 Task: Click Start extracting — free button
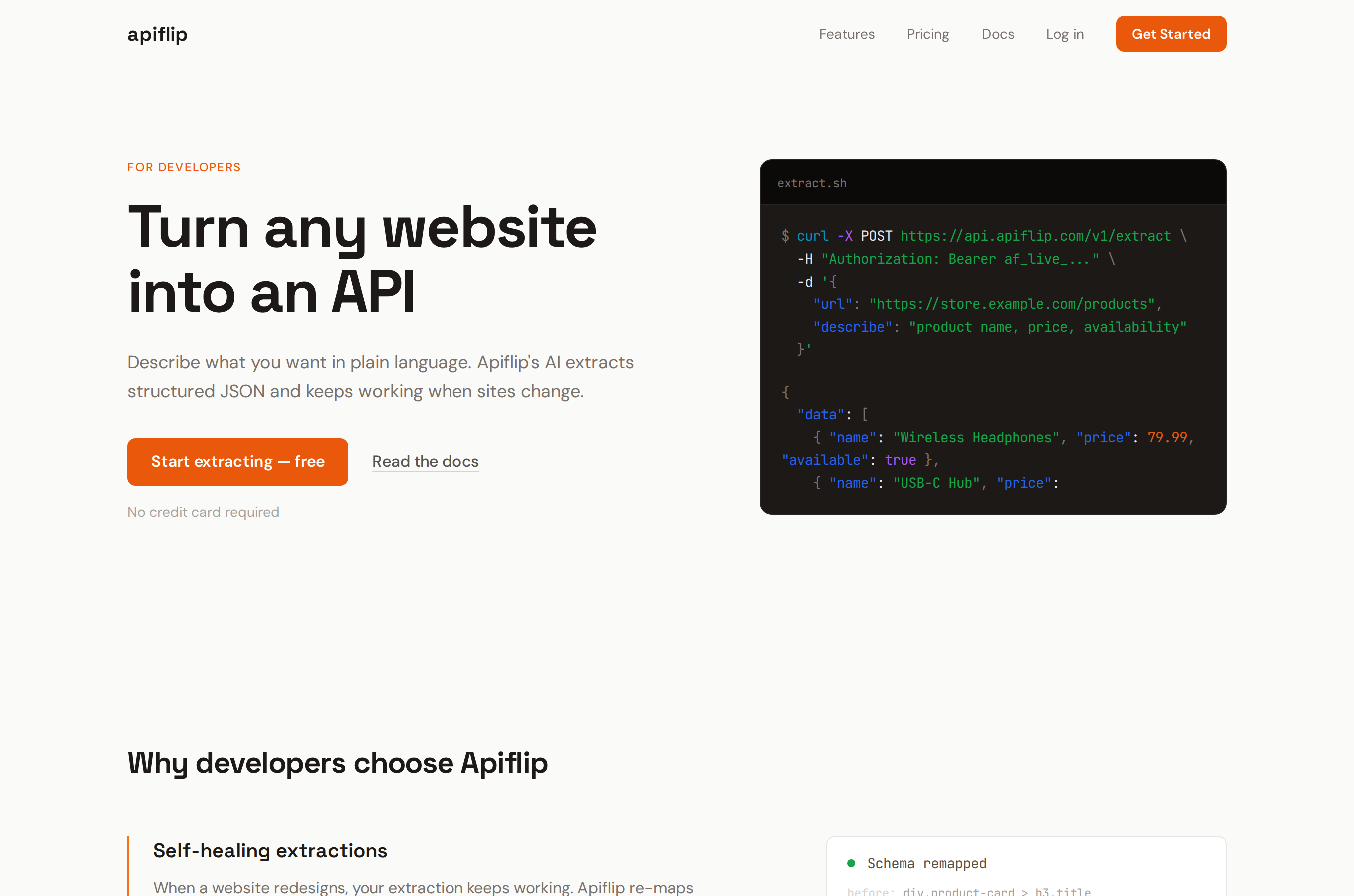pyautogui.click(x=237, y=462)
